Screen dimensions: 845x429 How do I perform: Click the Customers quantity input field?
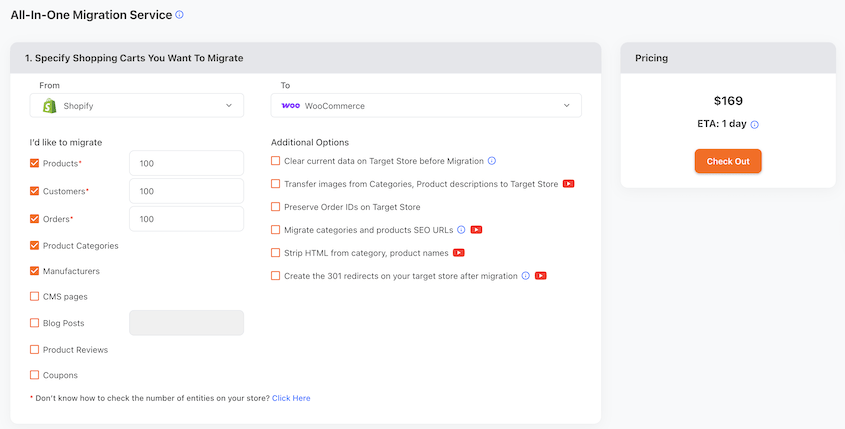click(x=186, y=191)
